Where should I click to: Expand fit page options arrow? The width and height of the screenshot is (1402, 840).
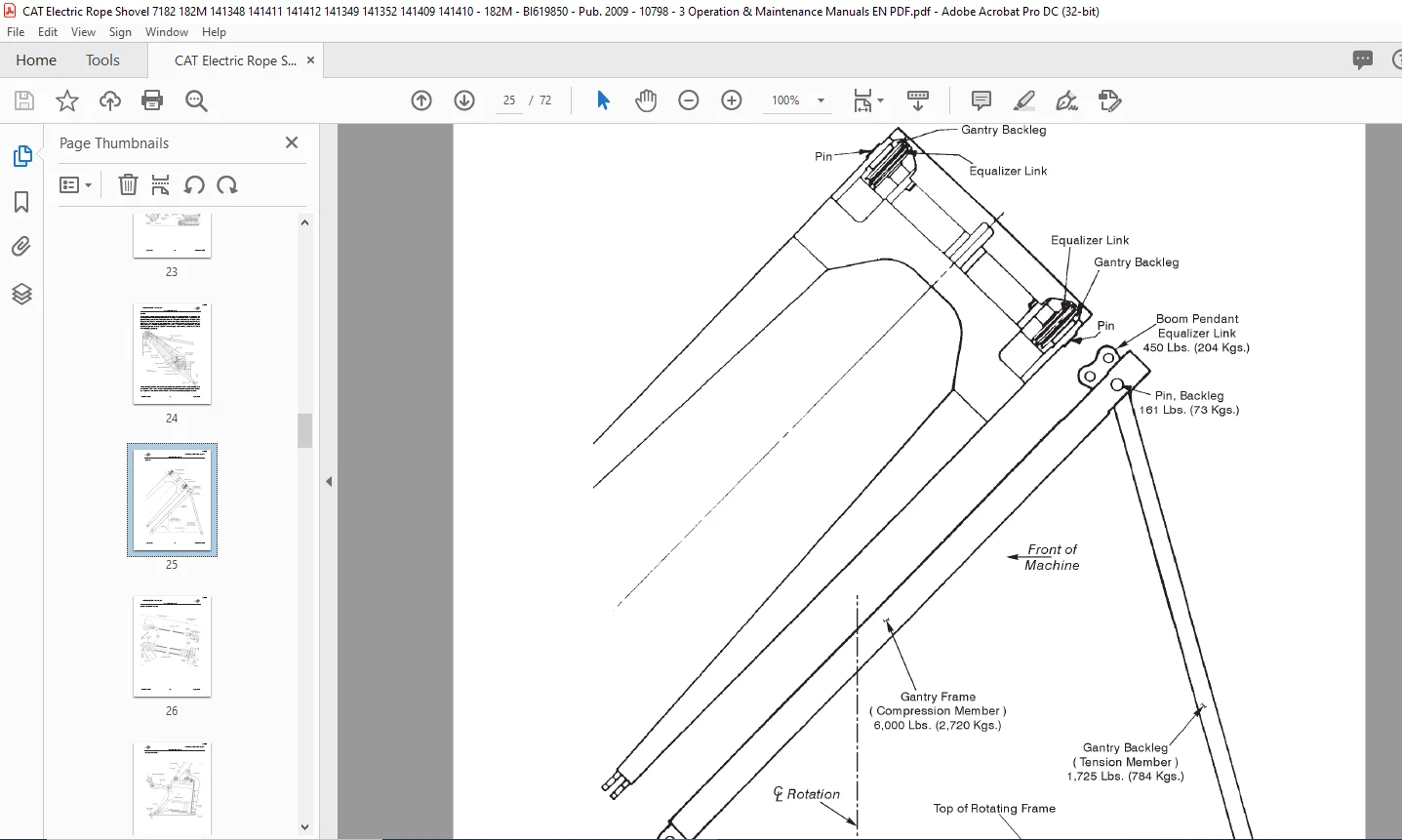(x=880, y=100)
